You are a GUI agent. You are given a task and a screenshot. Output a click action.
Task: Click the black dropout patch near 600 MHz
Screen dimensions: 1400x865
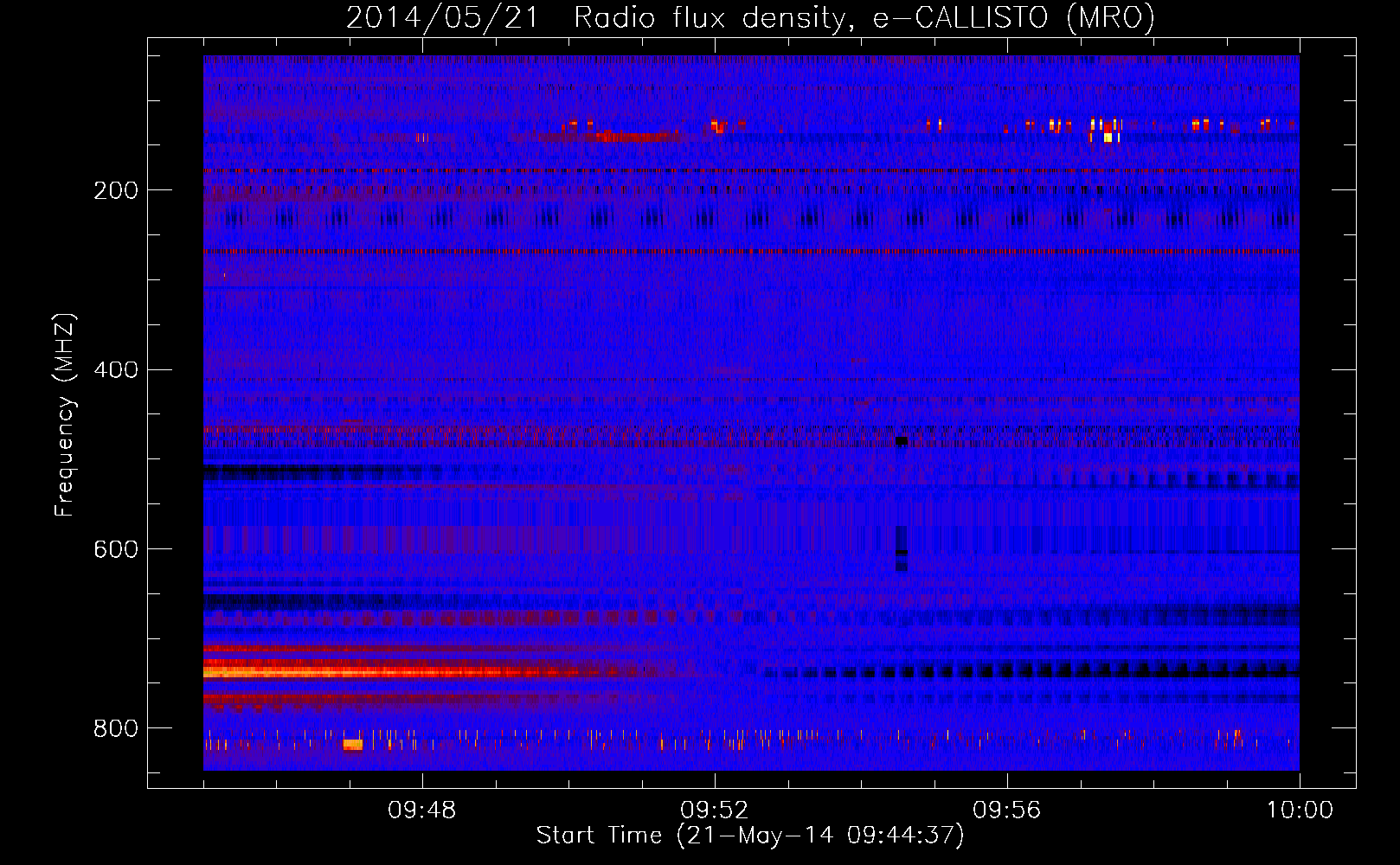[902, 548]
